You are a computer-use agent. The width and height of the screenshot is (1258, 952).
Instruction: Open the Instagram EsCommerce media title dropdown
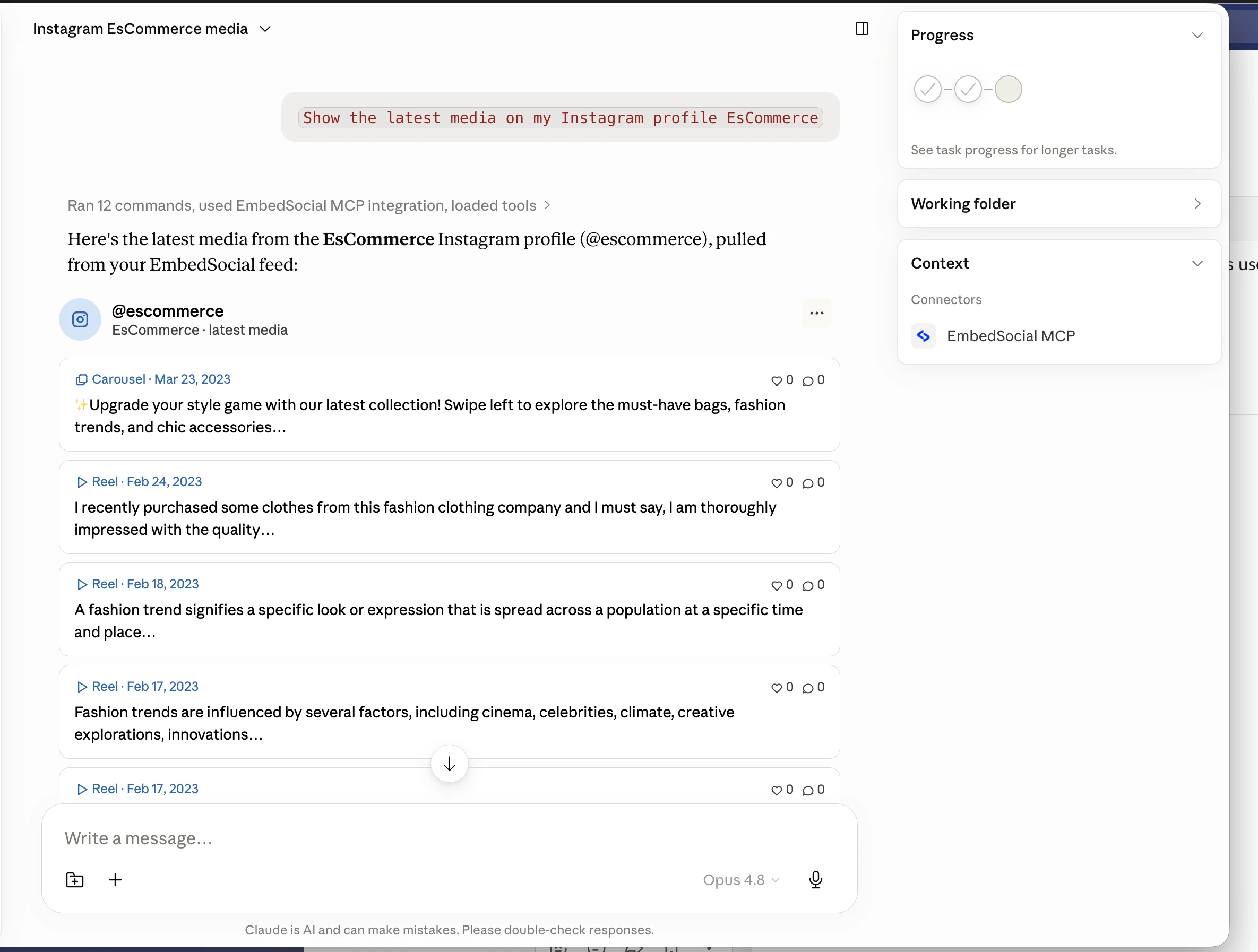(x=151, y=29)
